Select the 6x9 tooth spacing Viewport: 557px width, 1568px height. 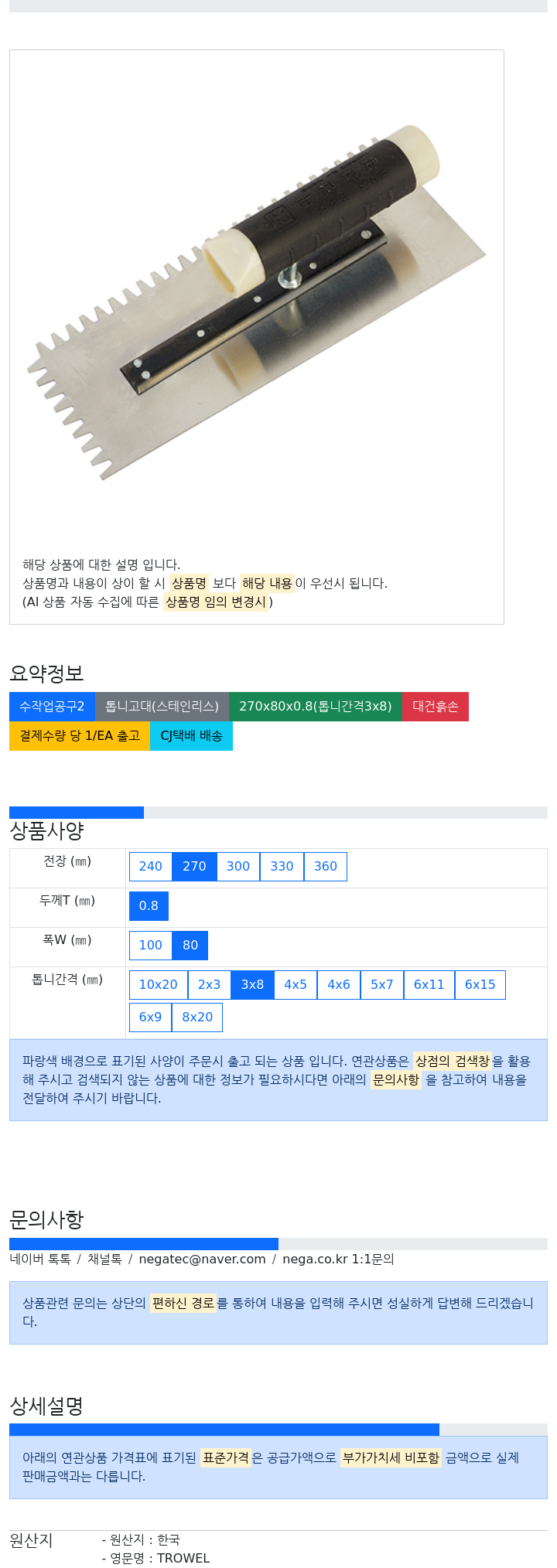pyautogui.click(x=151, y=1017)
